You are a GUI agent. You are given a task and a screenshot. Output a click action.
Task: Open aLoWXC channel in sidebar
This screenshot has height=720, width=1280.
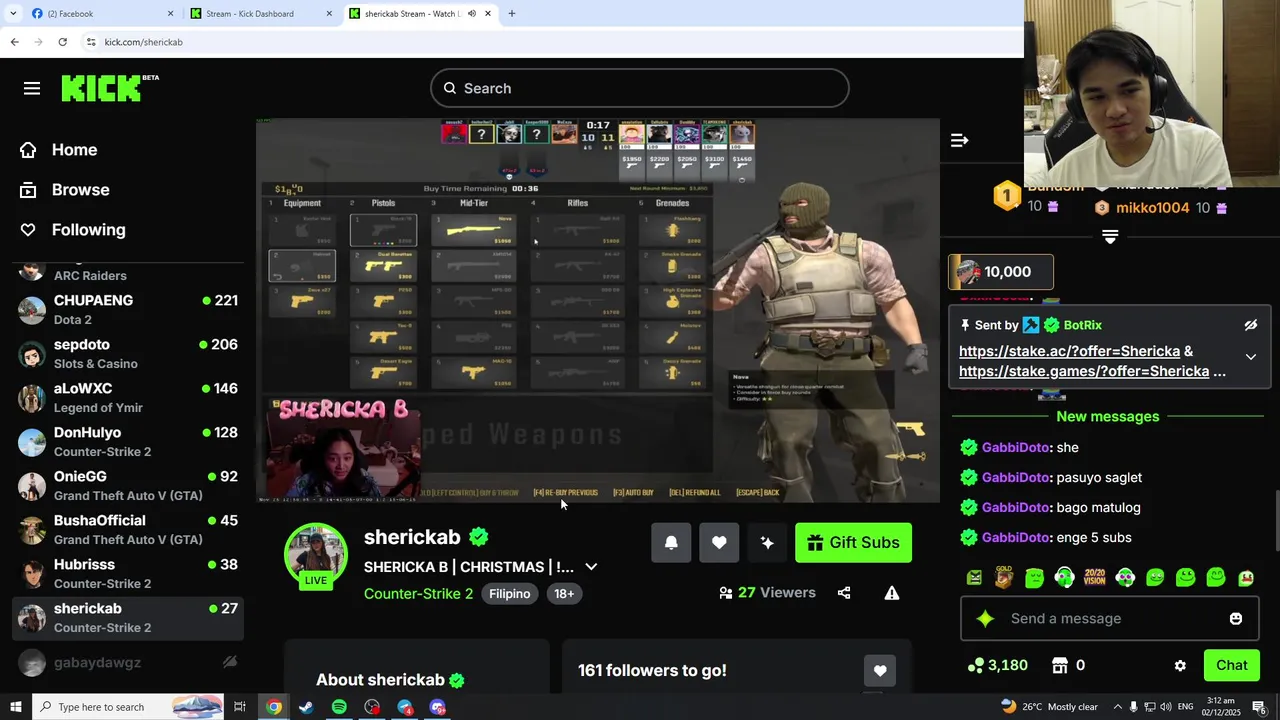(x=128, y=398)
